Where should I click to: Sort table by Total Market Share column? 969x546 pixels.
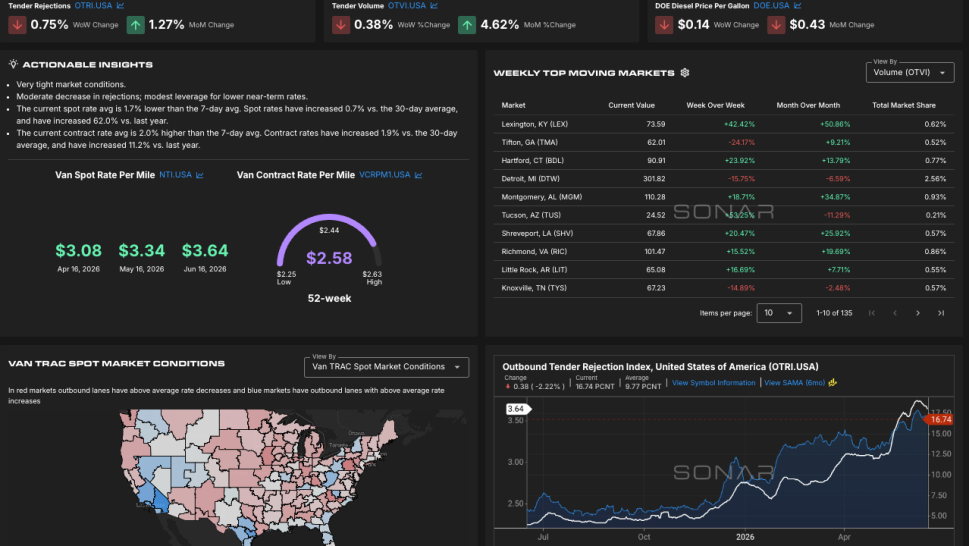pos(903,106)
